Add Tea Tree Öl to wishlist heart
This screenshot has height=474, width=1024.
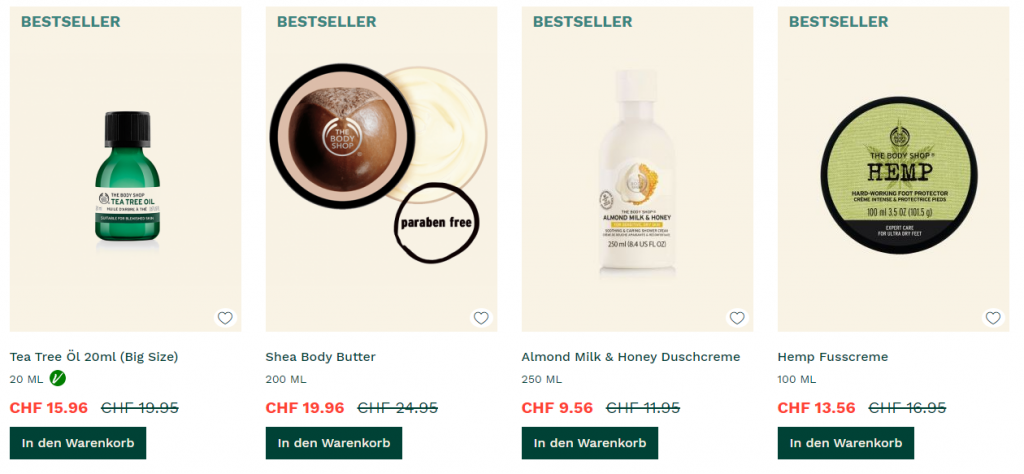click(x=225, y=318)
